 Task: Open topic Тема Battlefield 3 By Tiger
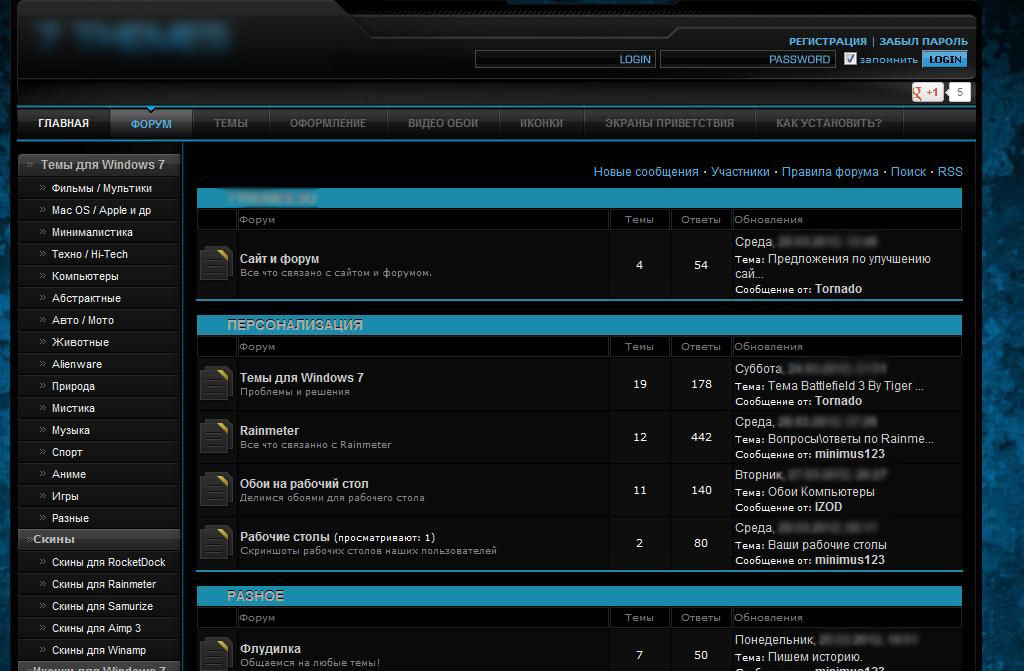(846, 386)
